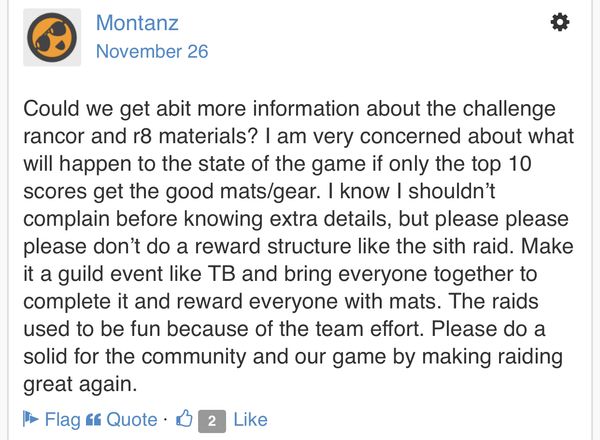Viewport: 600px width, 440px height.
Task: Show who liked via the 2 badge
Action: 211,421
